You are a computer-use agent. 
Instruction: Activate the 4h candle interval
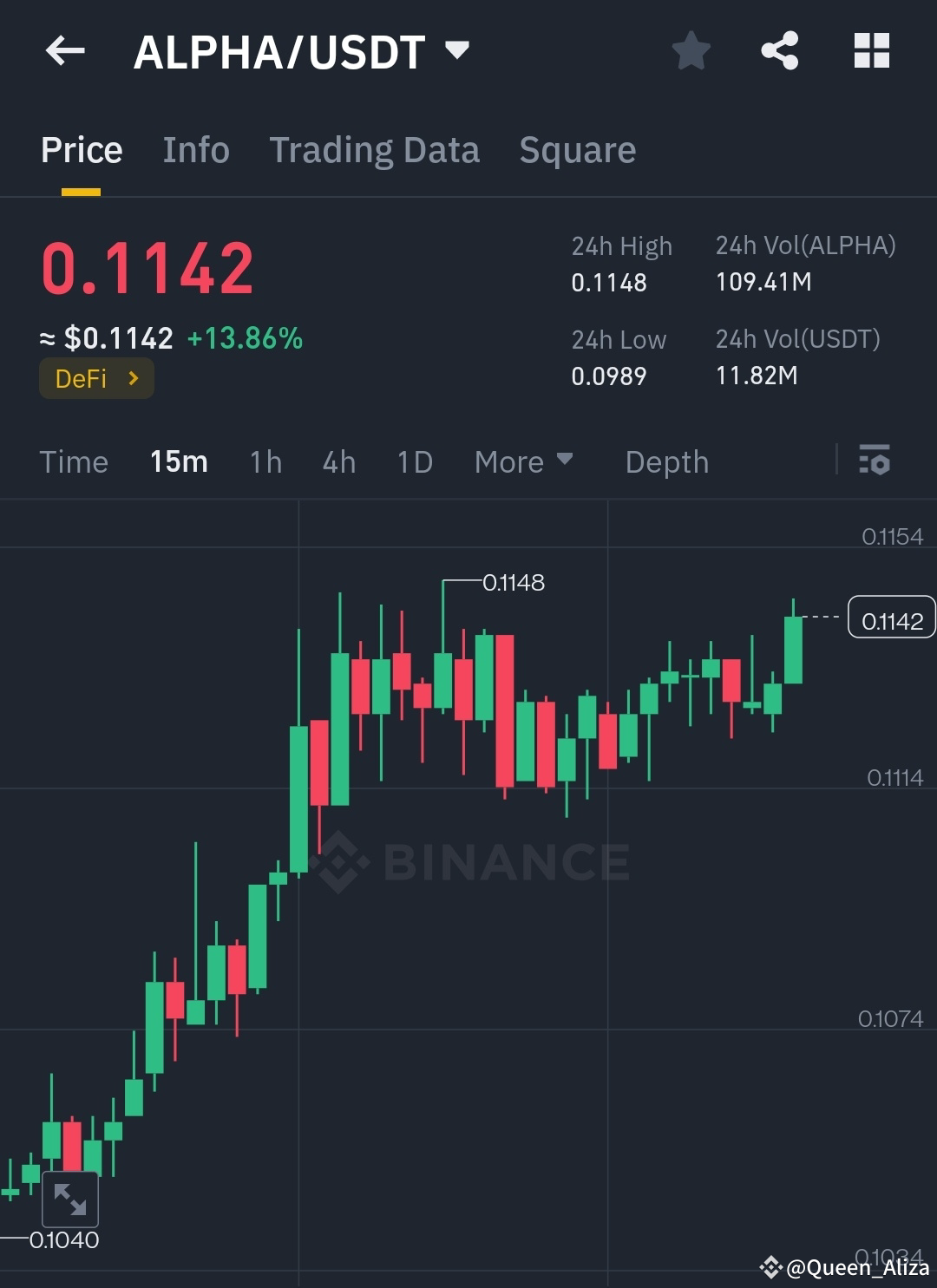tap(338, 461)
